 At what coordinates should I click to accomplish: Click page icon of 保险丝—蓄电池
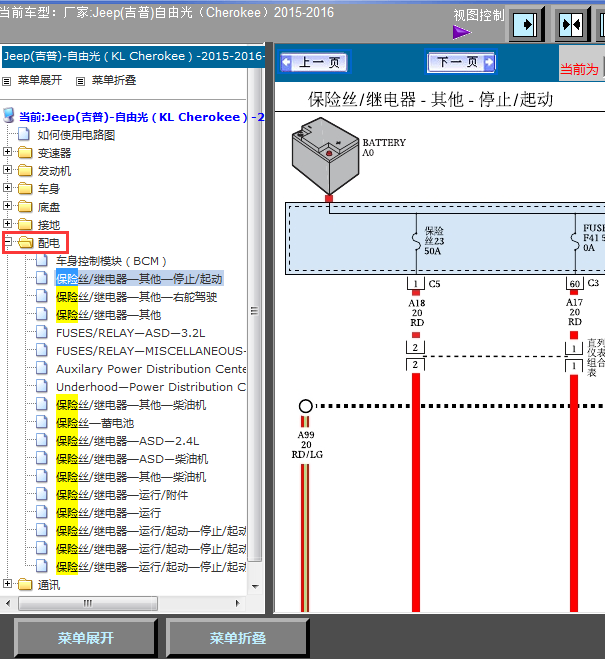[42, 422]
